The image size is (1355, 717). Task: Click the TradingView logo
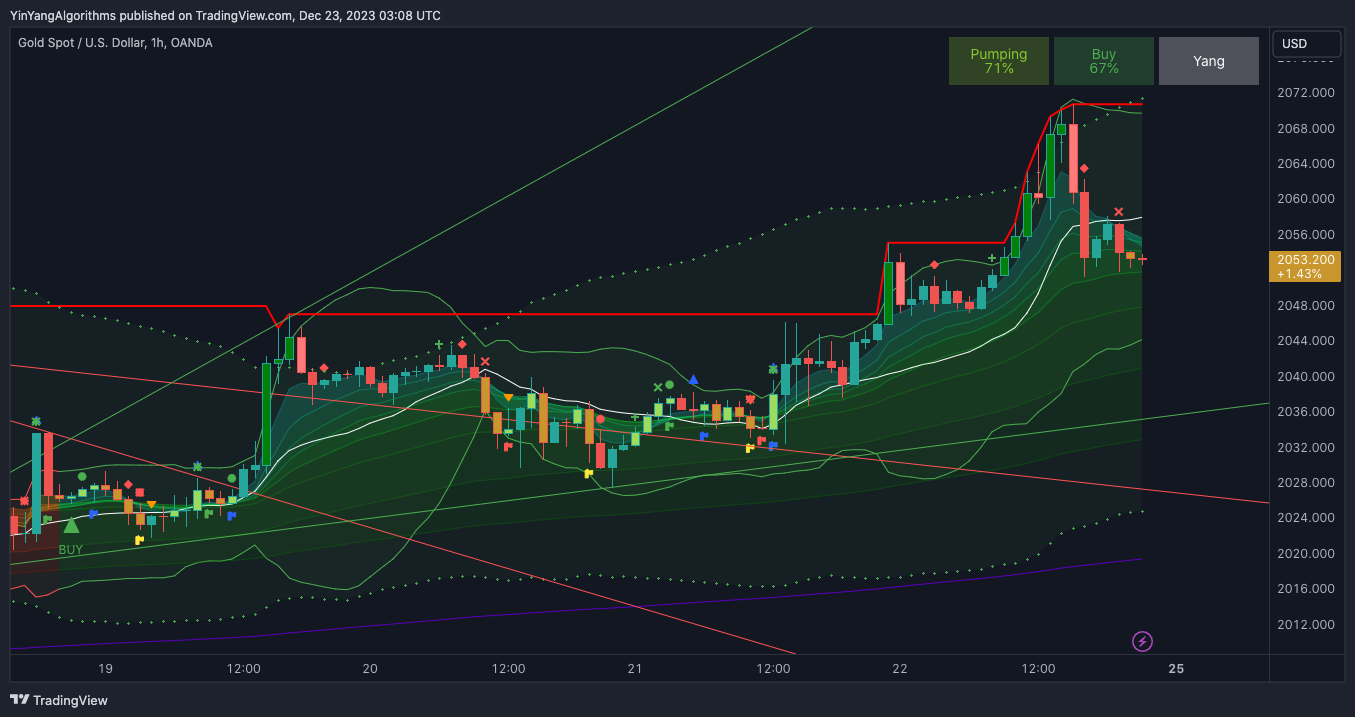pyautogui.click(x=59, y=700)
